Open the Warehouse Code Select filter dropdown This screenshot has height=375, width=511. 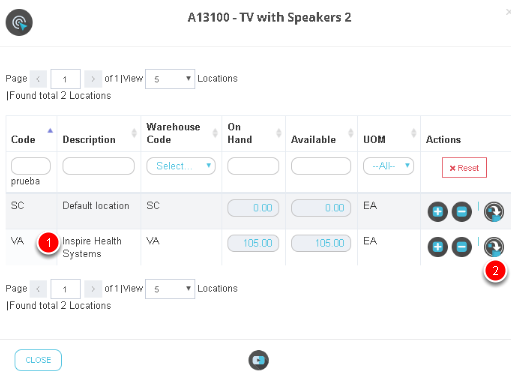pos(181,166)
